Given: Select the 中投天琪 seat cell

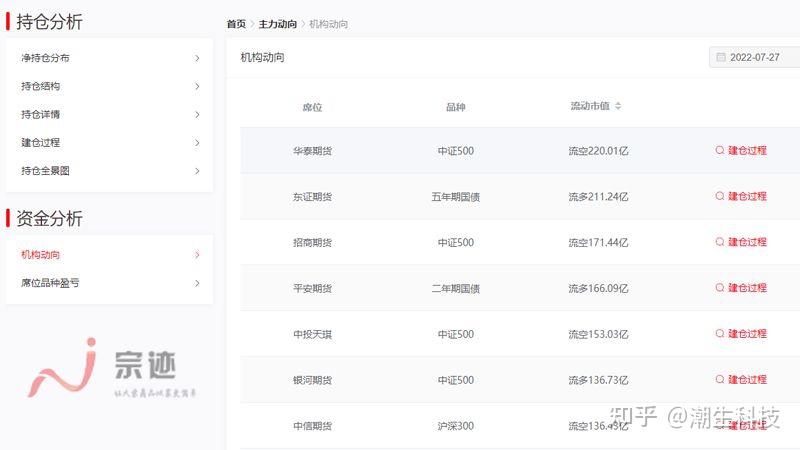Looking at the screenshot, I should [x=312, y=335].
